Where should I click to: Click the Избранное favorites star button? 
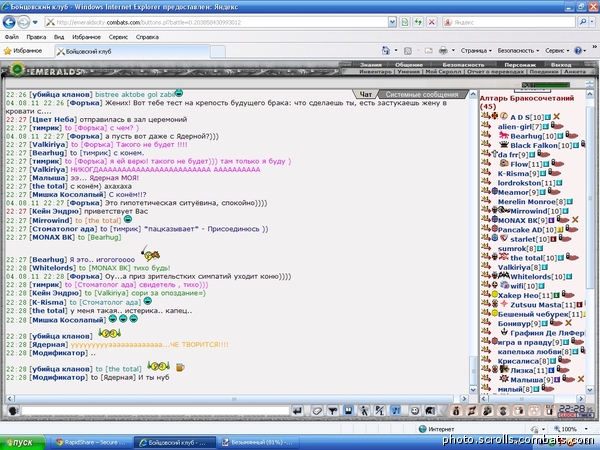(x=23, y=51)
